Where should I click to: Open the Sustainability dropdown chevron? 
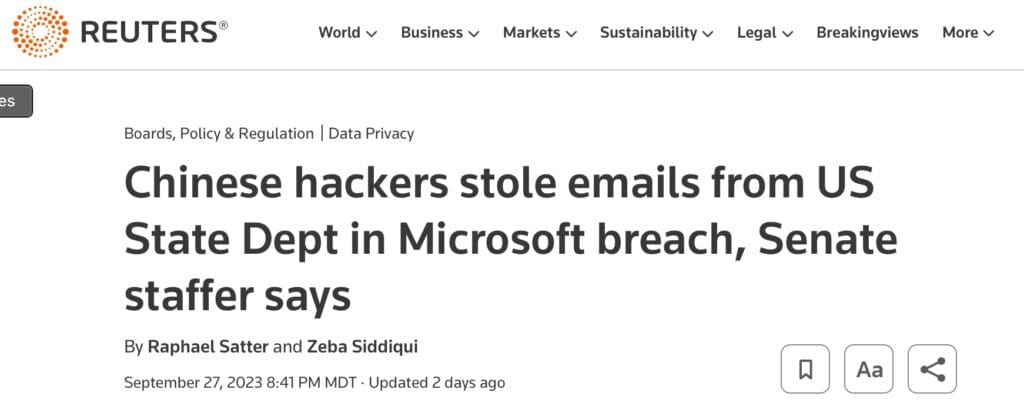click(x=708, y=33)
